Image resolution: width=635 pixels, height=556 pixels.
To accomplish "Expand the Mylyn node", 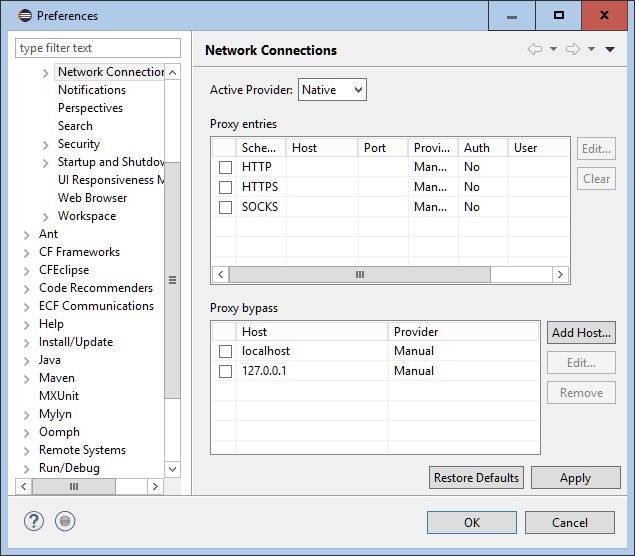I will tap(27, 415).
